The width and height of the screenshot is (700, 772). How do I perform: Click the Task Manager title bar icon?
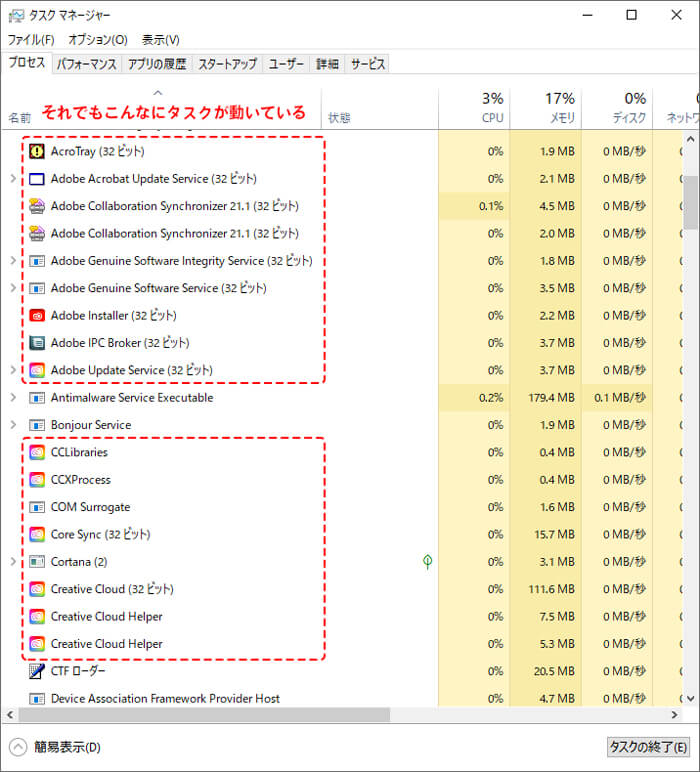click(16, 16)
